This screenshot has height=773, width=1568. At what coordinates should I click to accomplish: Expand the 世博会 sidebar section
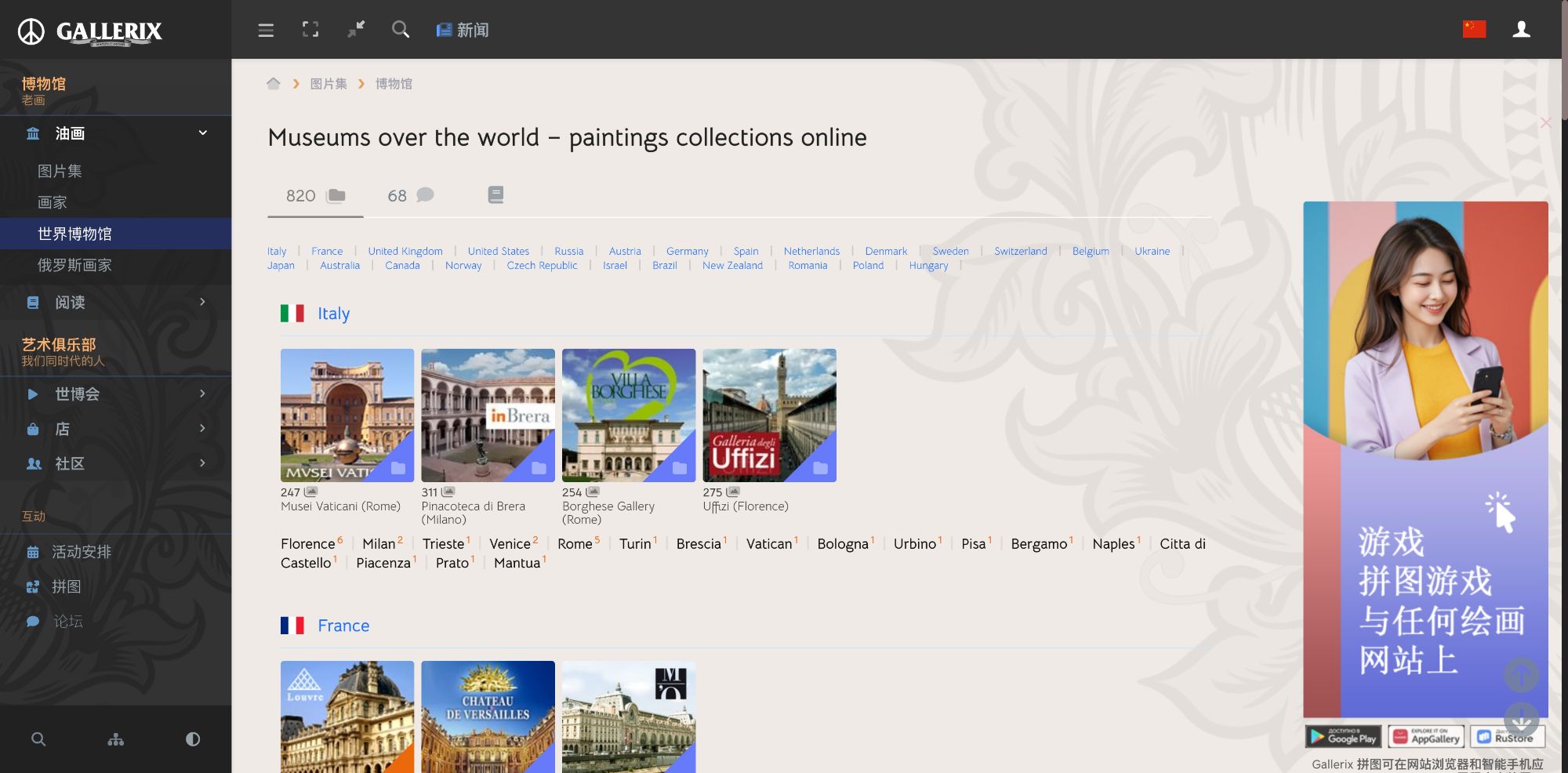click(115, 394)
